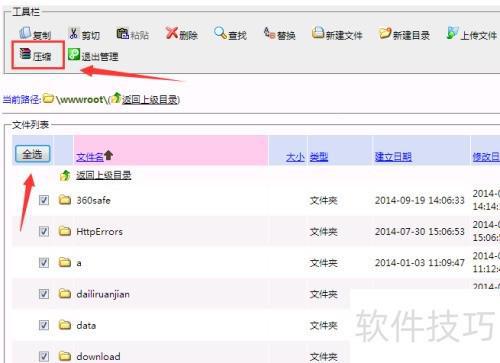
Task: Create a new file with 新建文件
Action: pos(337,34)
